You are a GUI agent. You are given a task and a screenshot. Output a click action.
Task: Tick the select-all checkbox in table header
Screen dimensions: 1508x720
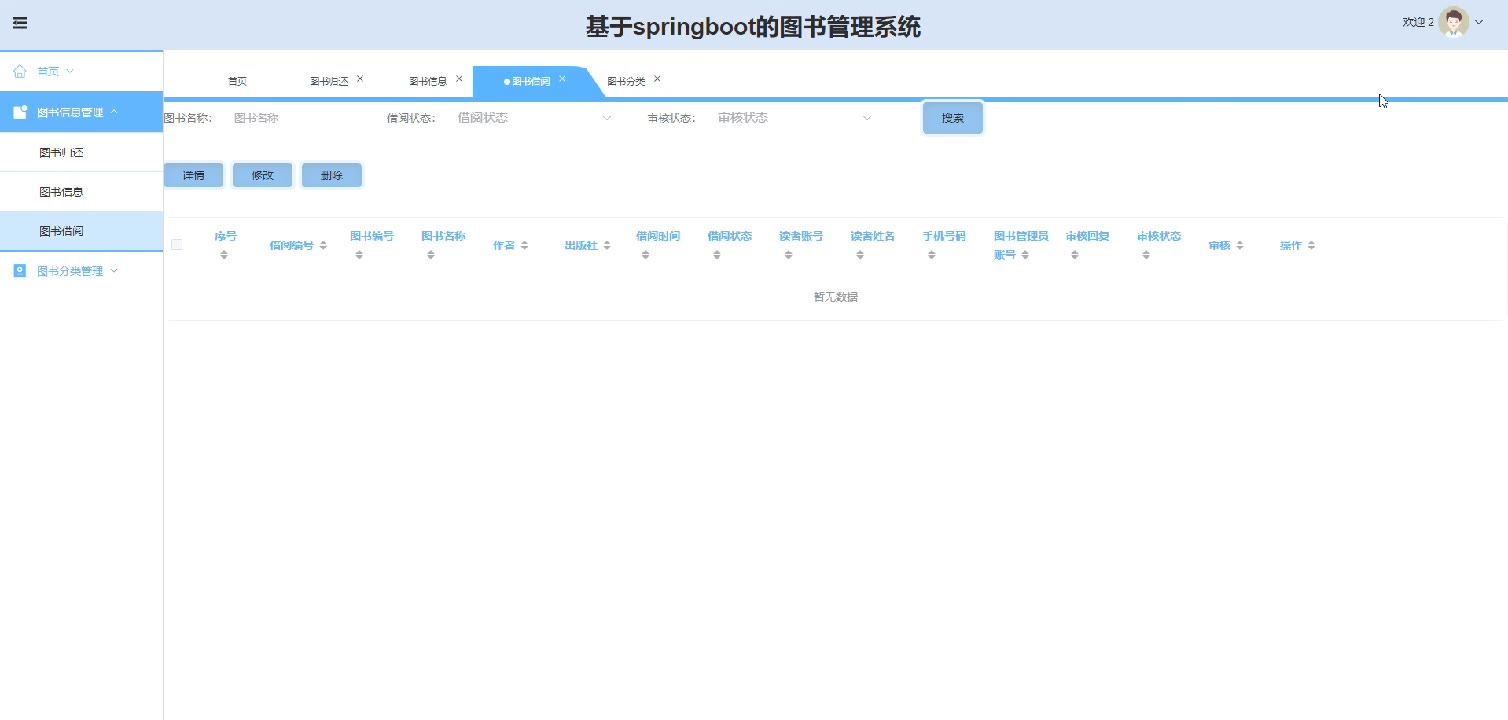177,244
